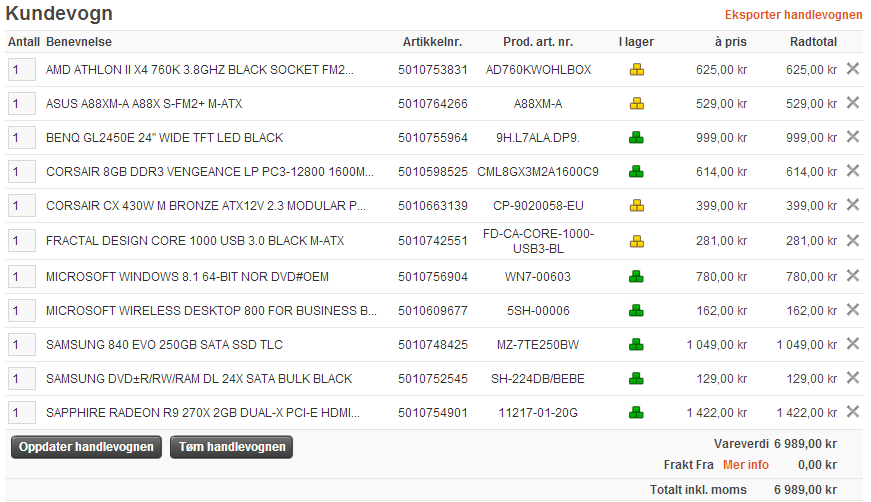Click yellow stock icon for AMD Athlon
The image size is (871, 502).
pyautogui.click(x=637, y=70)
